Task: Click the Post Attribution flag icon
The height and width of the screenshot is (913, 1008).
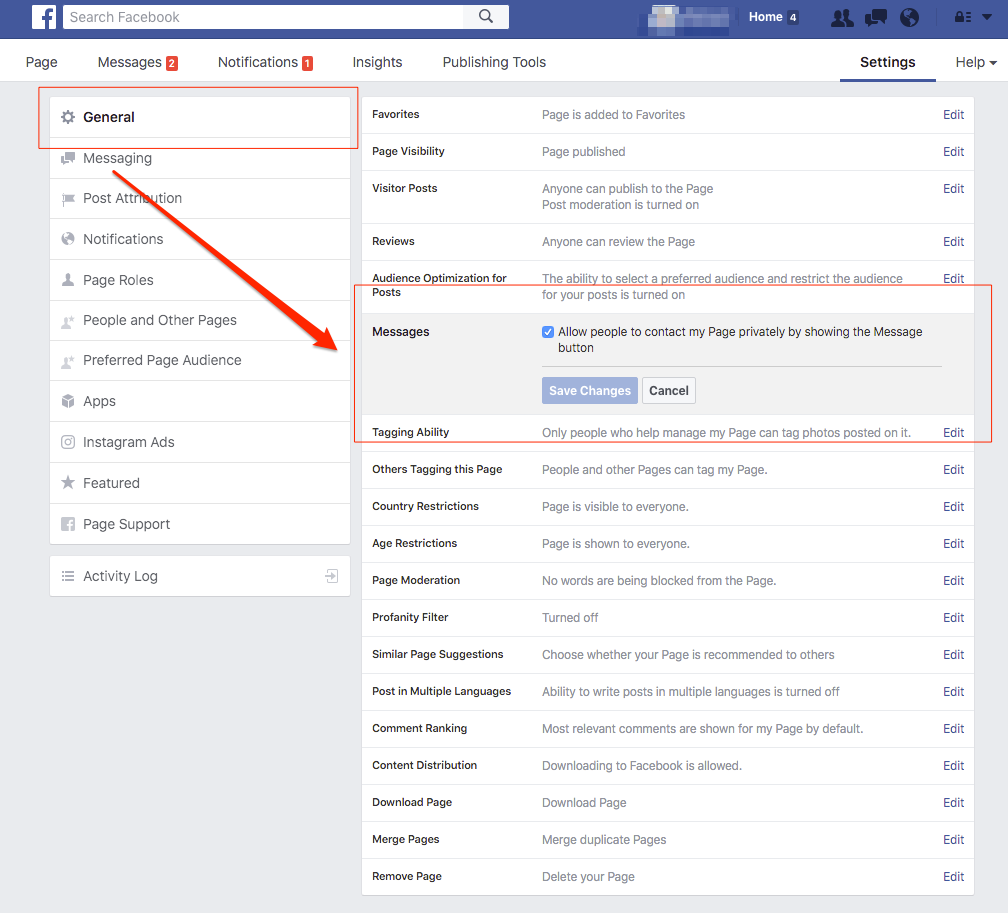Action: [68, 199]
